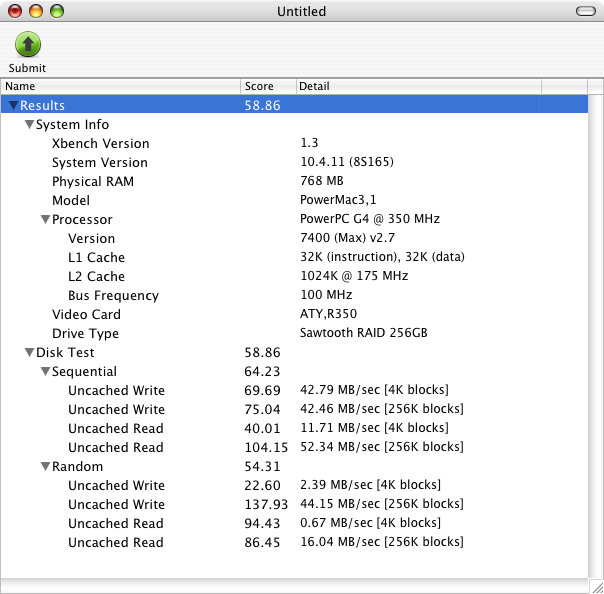This screenshot has width=604, height=594.
Task: Select the System Version row
Action: click(x=294, y=162)
